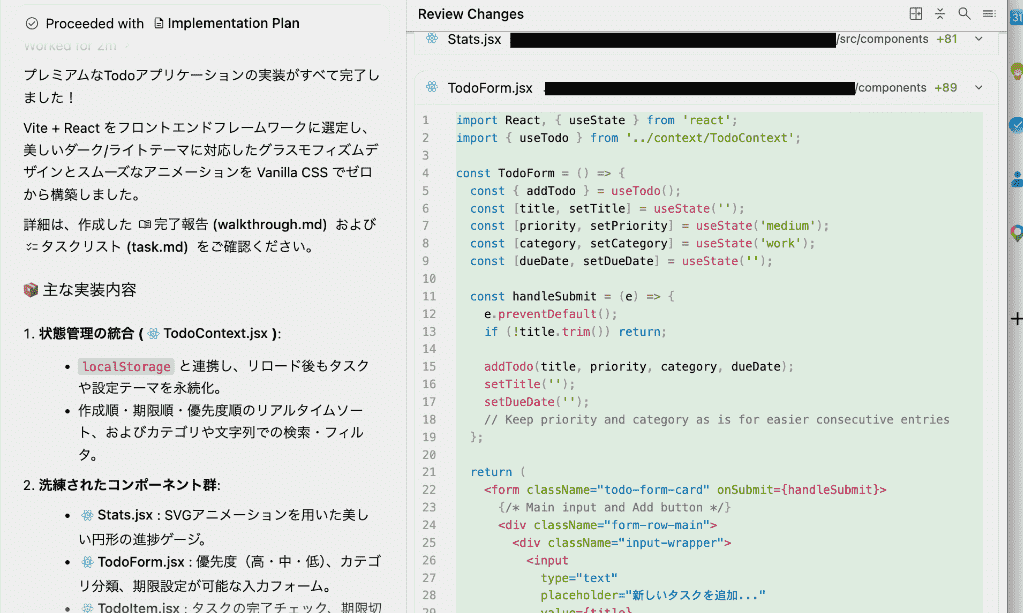Click line 24 div className form-row-main

[x=607, y=525]
